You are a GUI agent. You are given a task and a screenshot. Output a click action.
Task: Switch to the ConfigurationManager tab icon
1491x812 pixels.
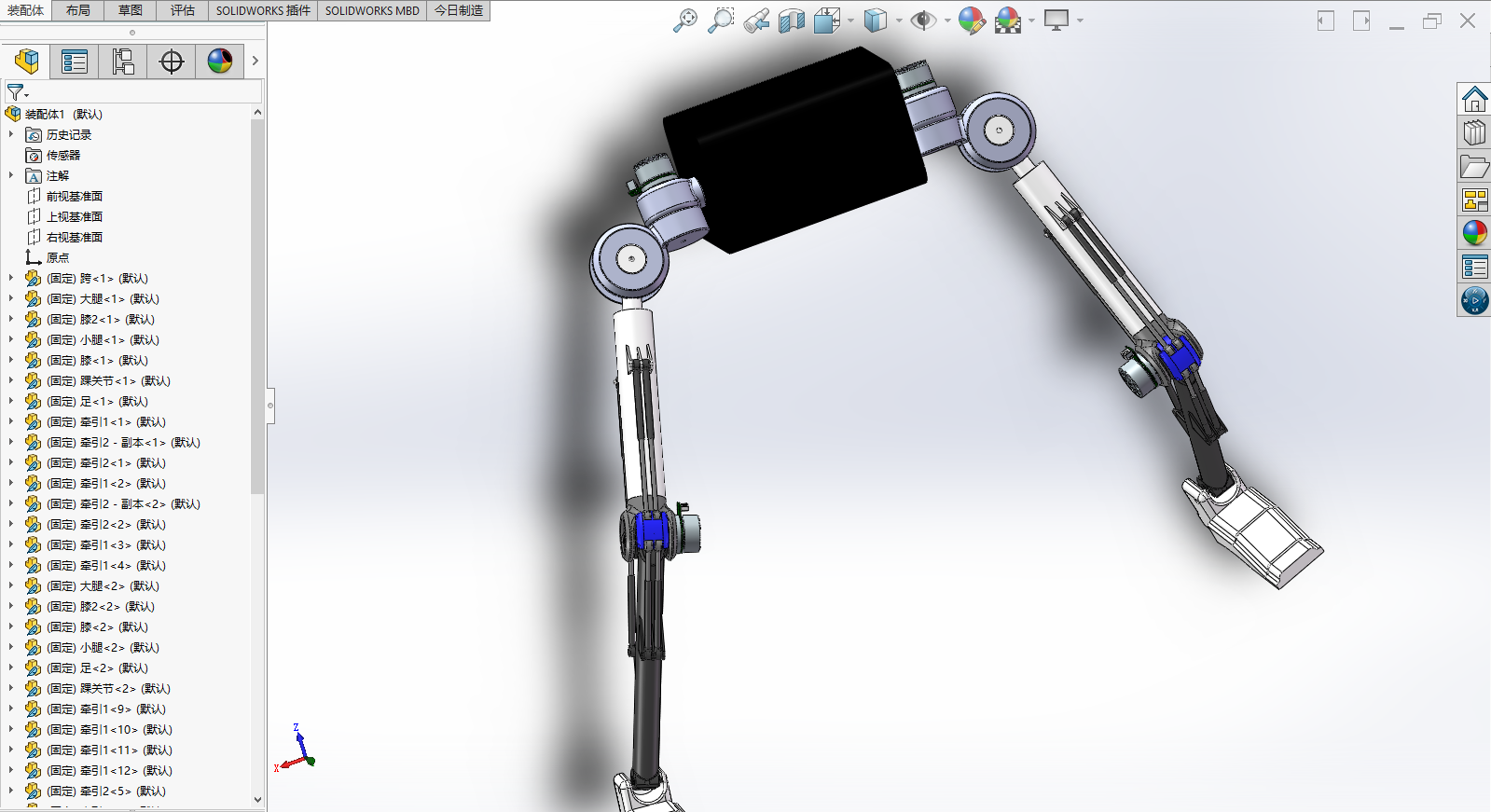[x=123, y=62]
